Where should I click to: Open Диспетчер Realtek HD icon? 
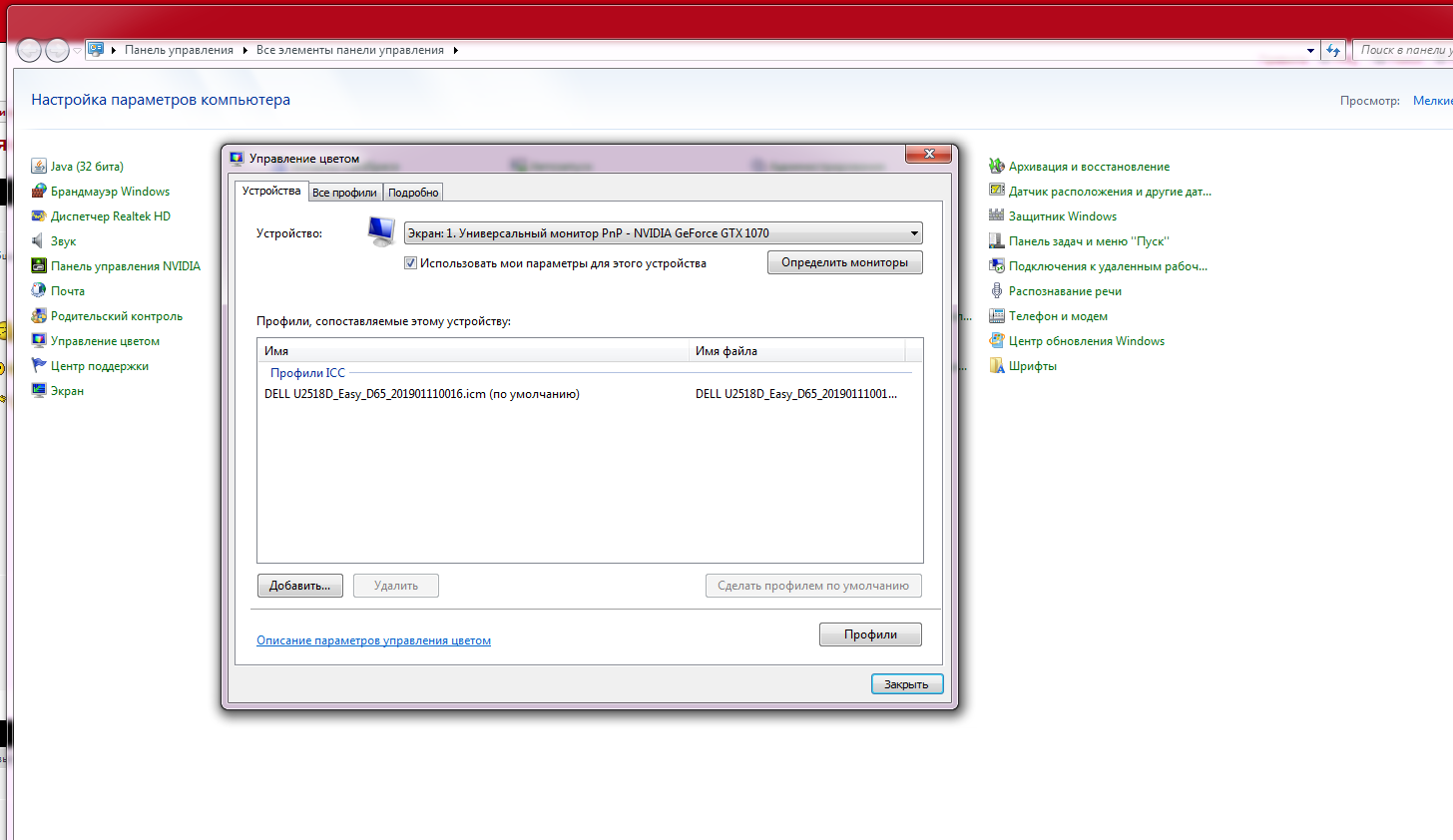pyautogui.click(x=39, y=216)
